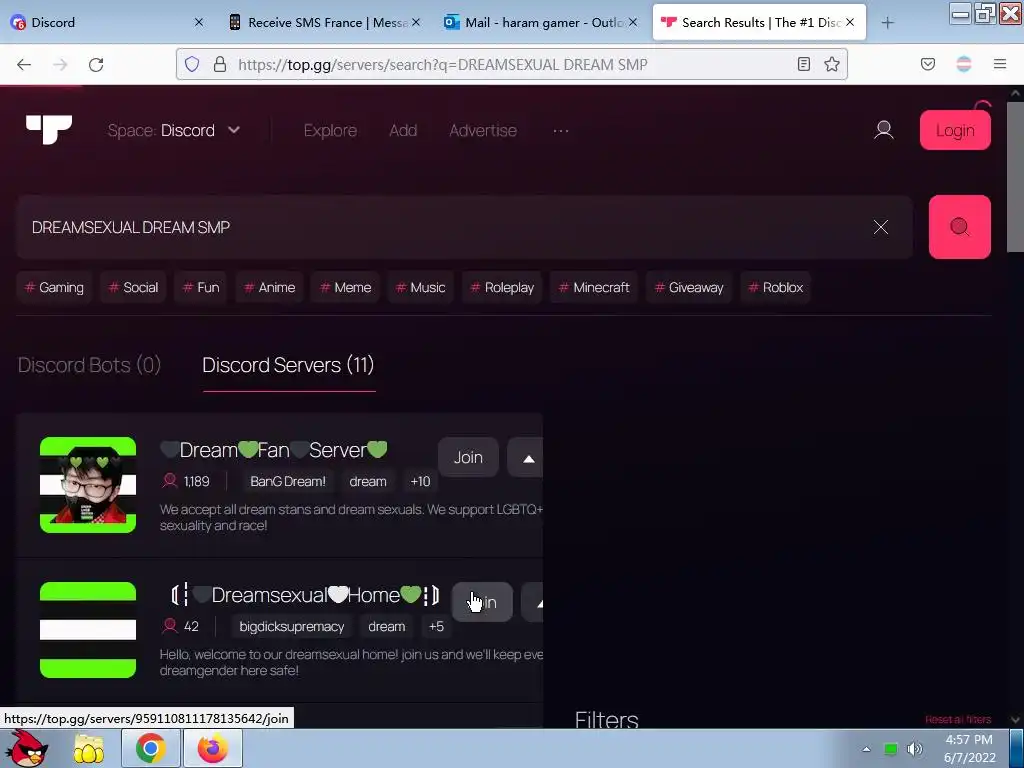Select the #Social tag
Screen dimensions: 1024x768
click(x=133, y=287)
